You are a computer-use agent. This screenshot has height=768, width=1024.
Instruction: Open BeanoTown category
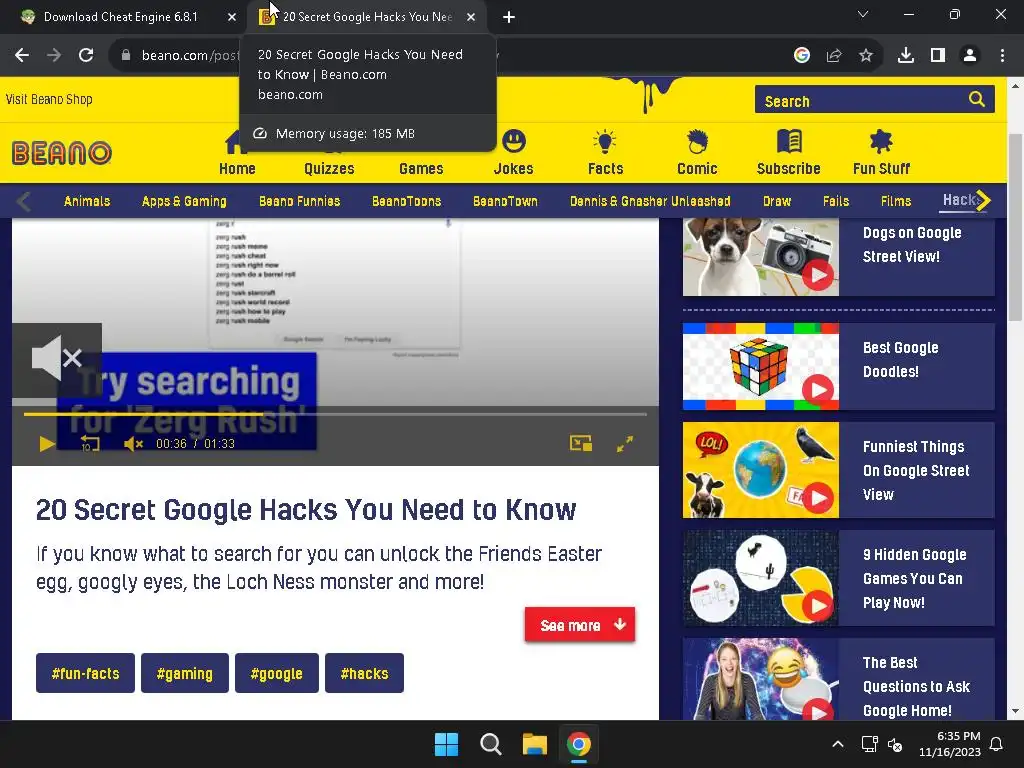click(x=505, y=201)
